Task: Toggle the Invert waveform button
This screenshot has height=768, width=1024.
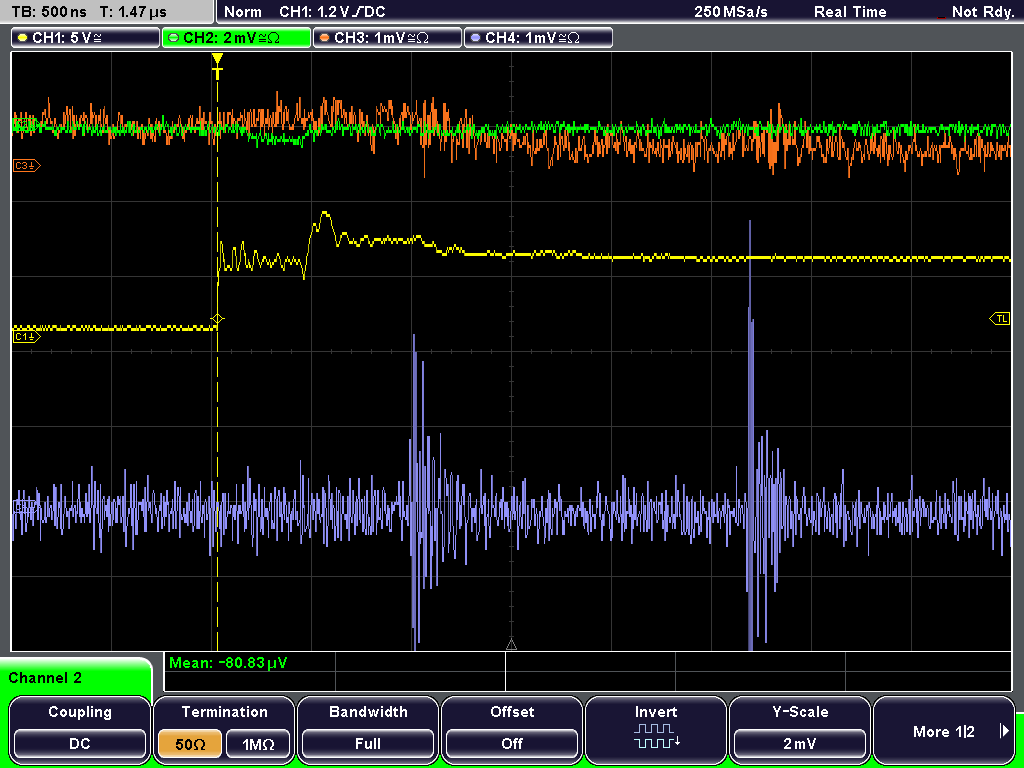Action: click(x=656, y=729)
